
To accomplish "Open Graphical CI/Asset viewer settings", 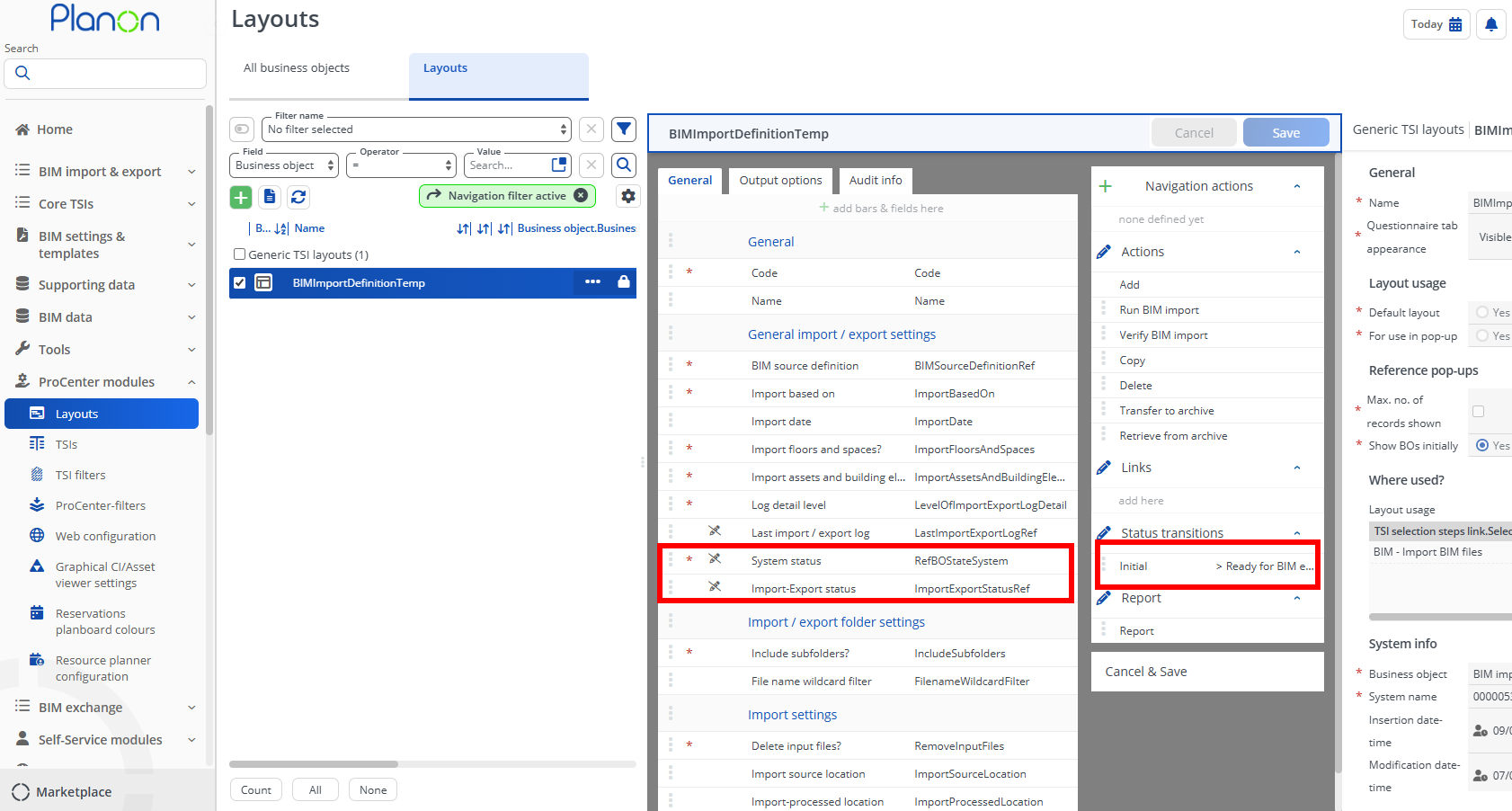I will point(105,575).
